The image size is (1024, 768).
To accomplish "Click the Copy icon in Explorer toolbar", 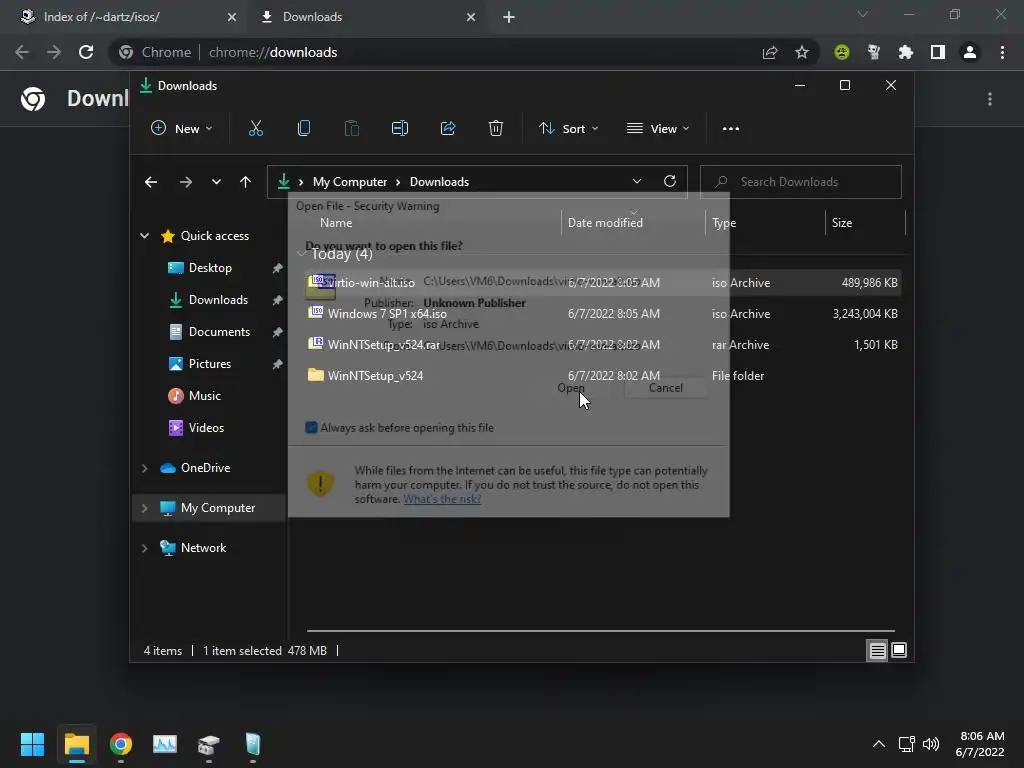I will [x=304, y=129].
